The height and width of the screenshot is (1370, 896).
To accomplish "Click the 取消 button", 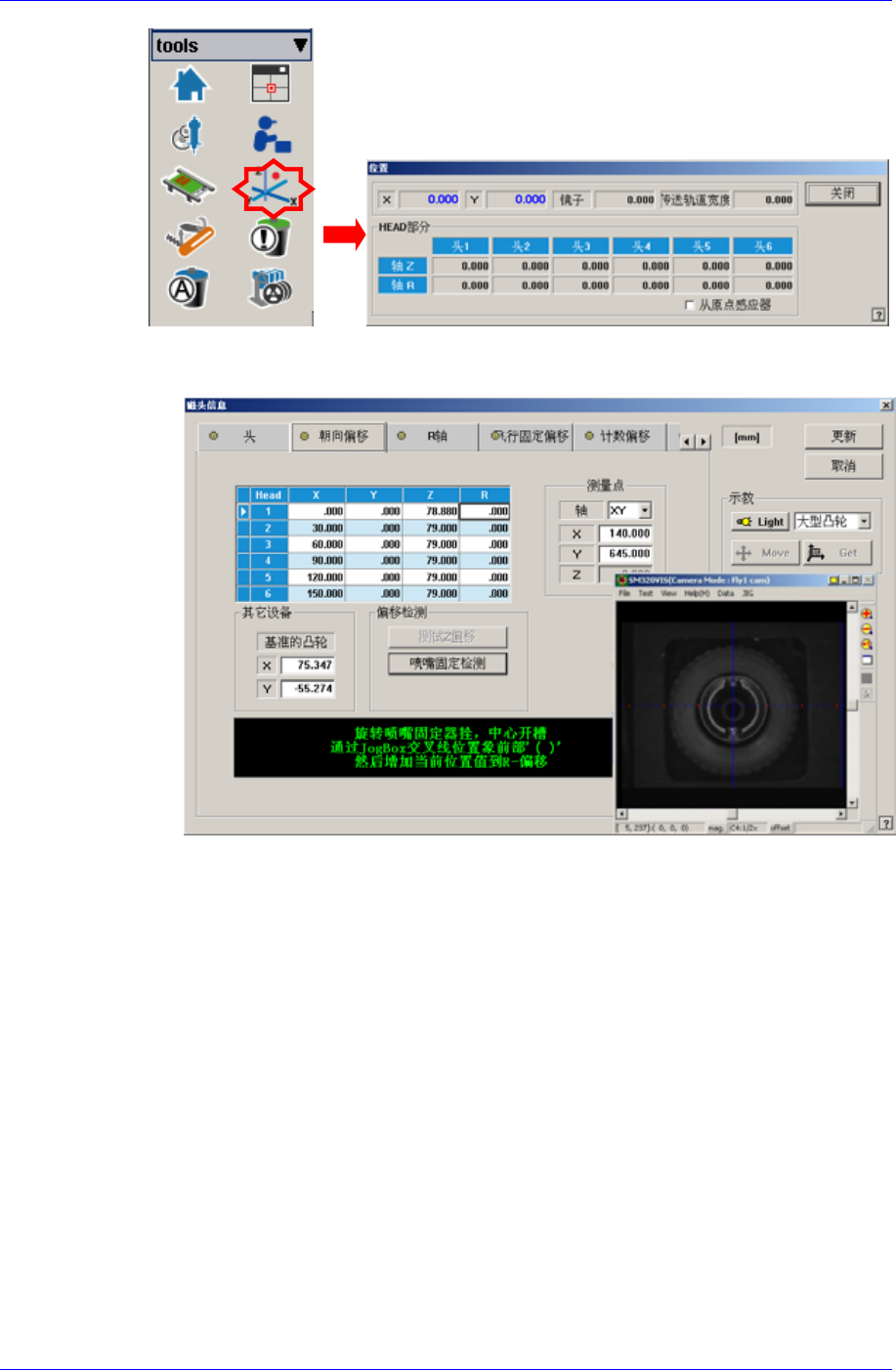I will pyautogui.click(x=843, y=466).
